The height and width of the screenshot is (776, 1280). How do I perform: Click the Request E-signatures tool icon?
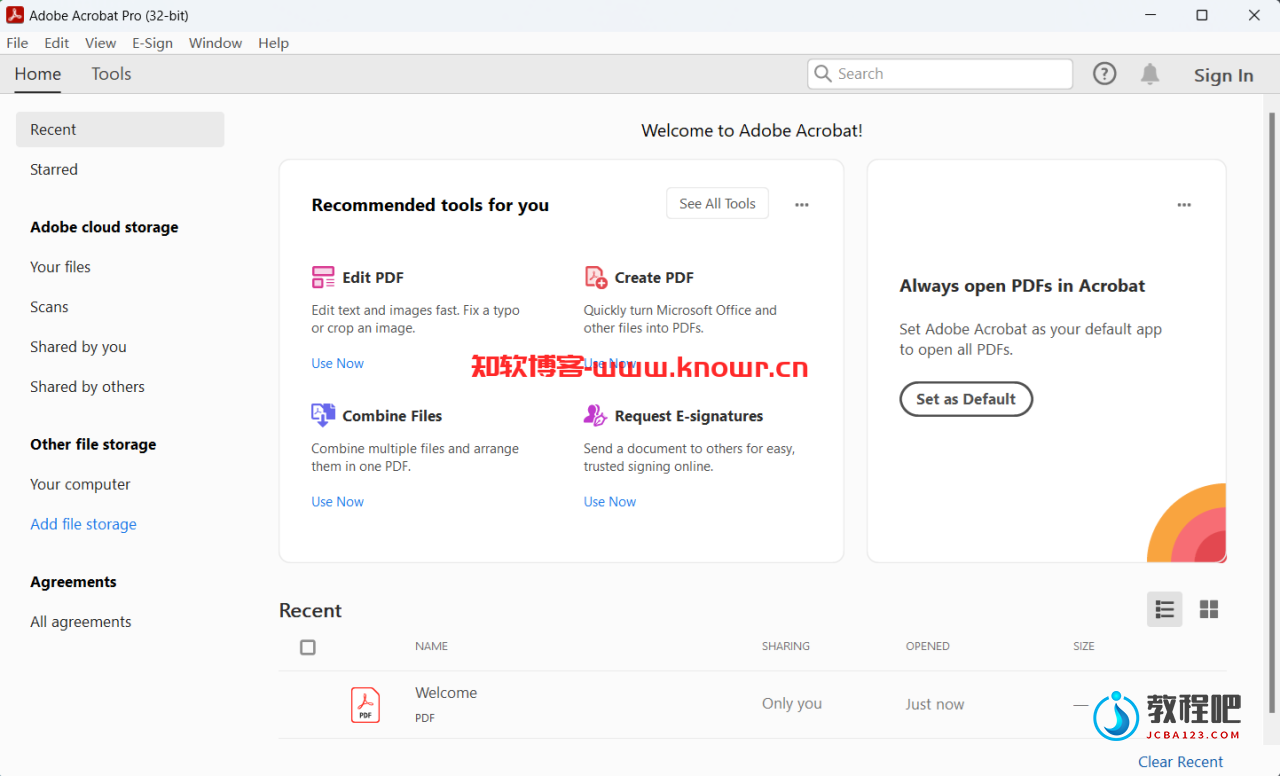596,415
